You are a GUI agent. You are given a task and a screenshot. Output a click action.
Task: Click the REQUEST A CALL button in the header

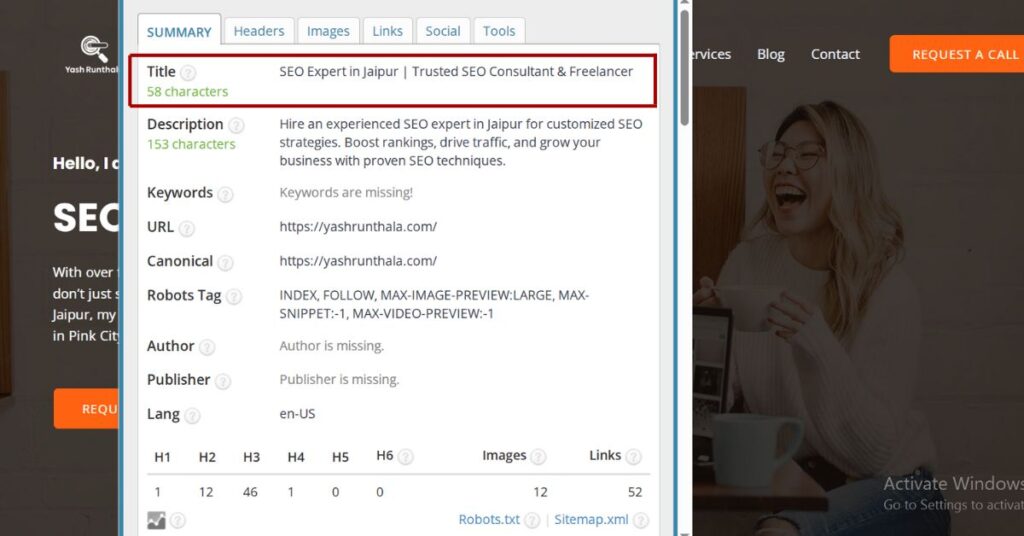click(x=957, y=54)
